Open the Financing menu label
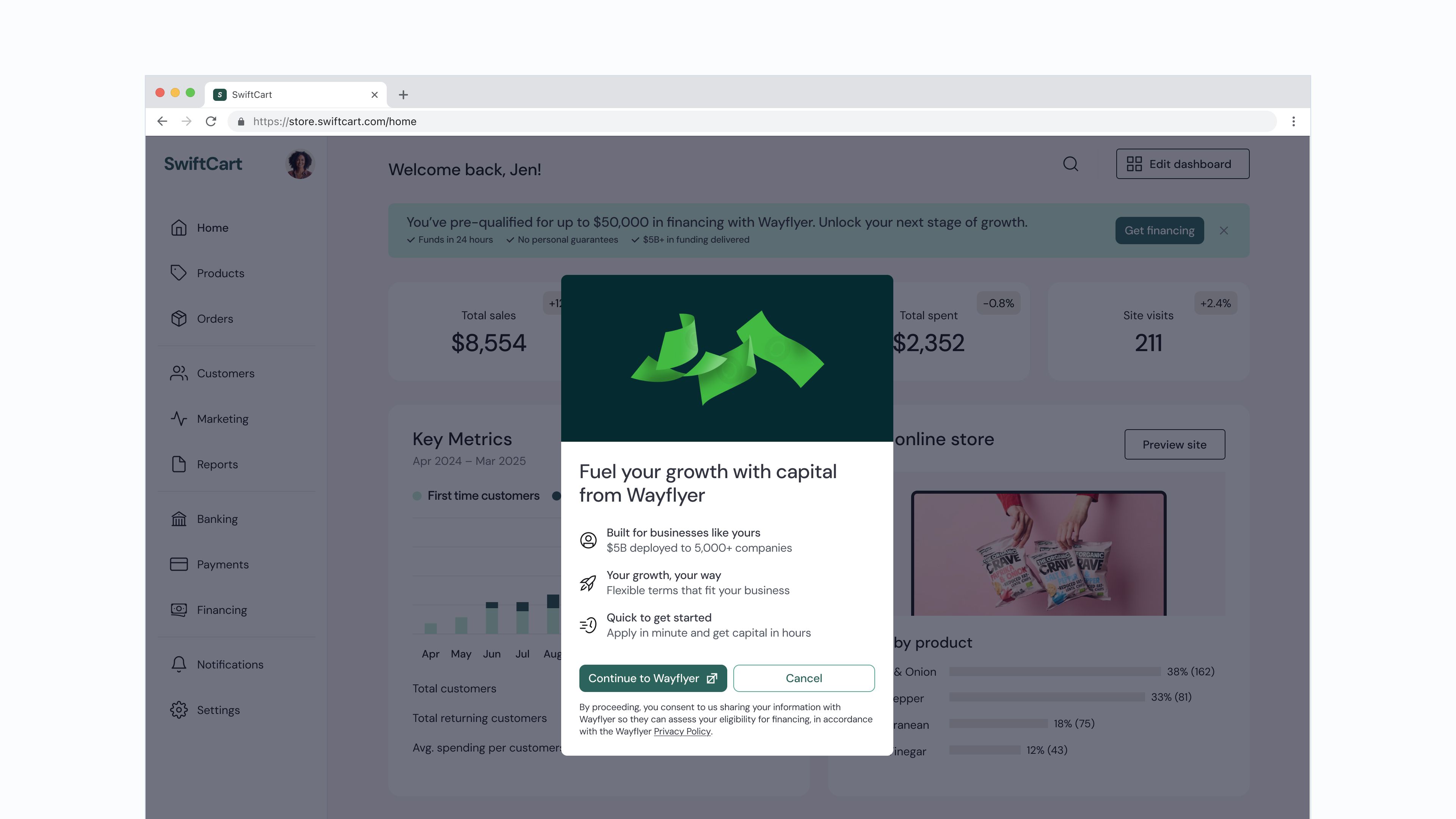This screenshot has width=1456, height=819. click(221, 610)
